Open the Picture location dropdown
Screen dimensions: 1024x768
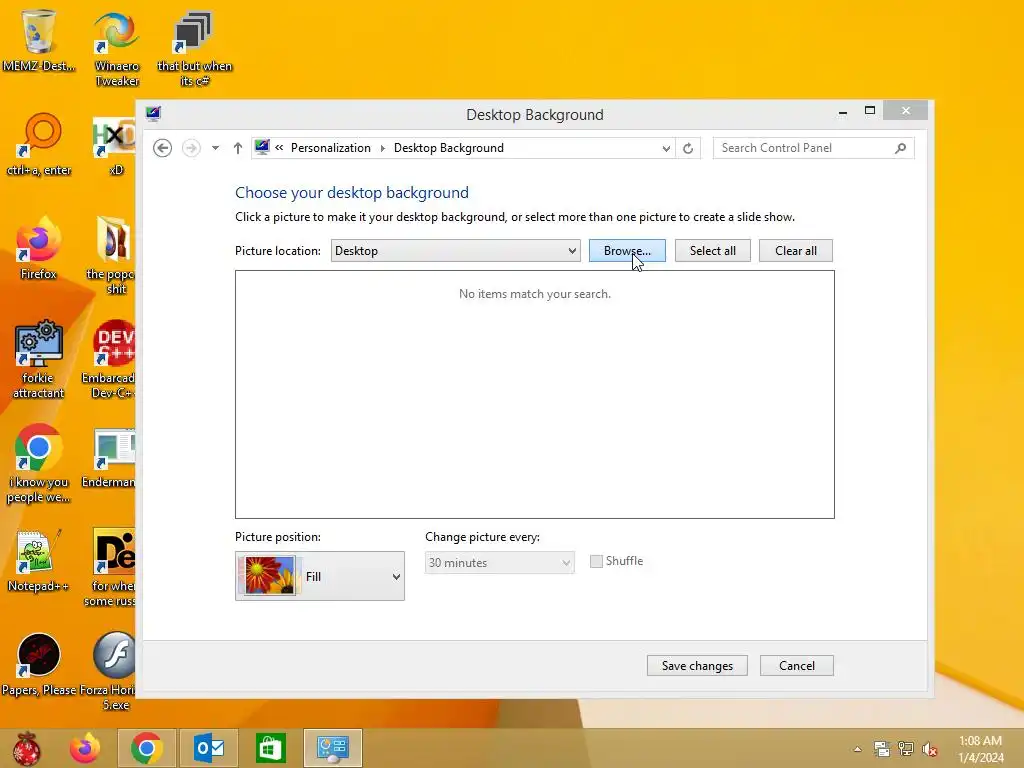[455, 251]
